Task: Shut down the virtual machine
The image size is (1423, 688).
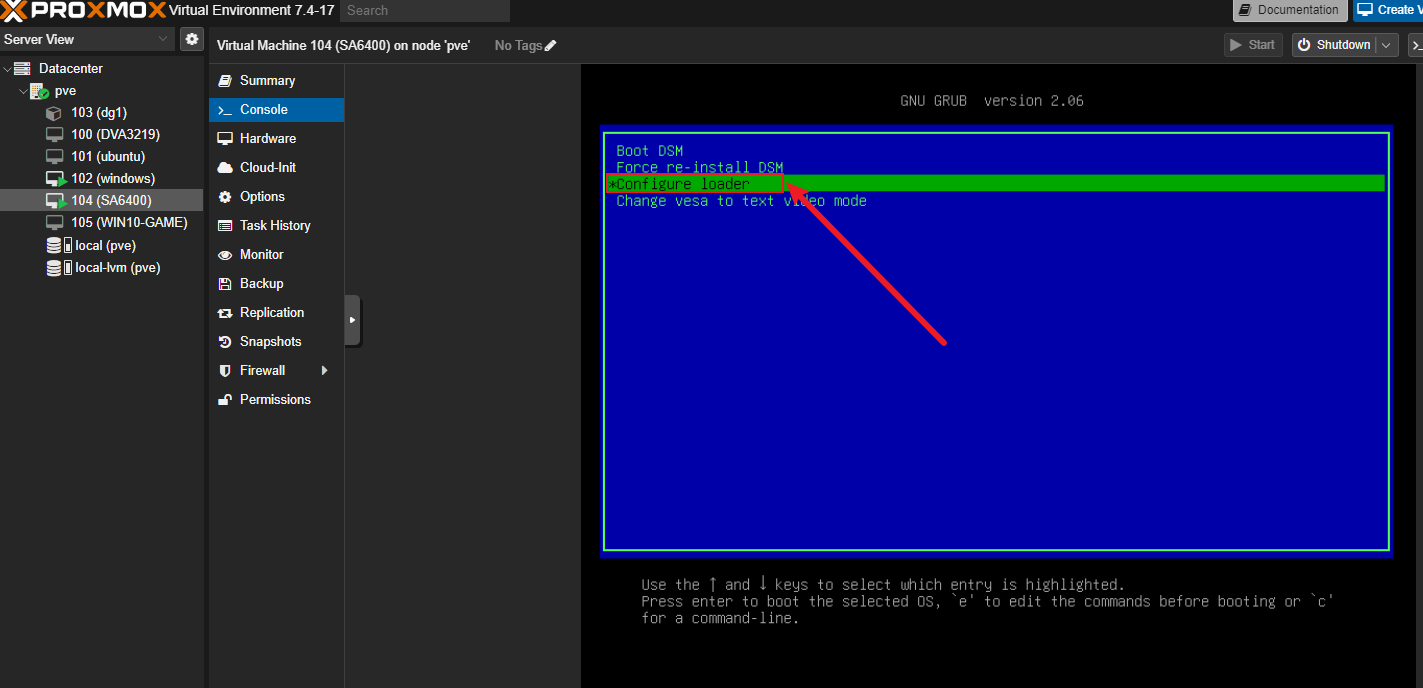Action: point(1334,45)
